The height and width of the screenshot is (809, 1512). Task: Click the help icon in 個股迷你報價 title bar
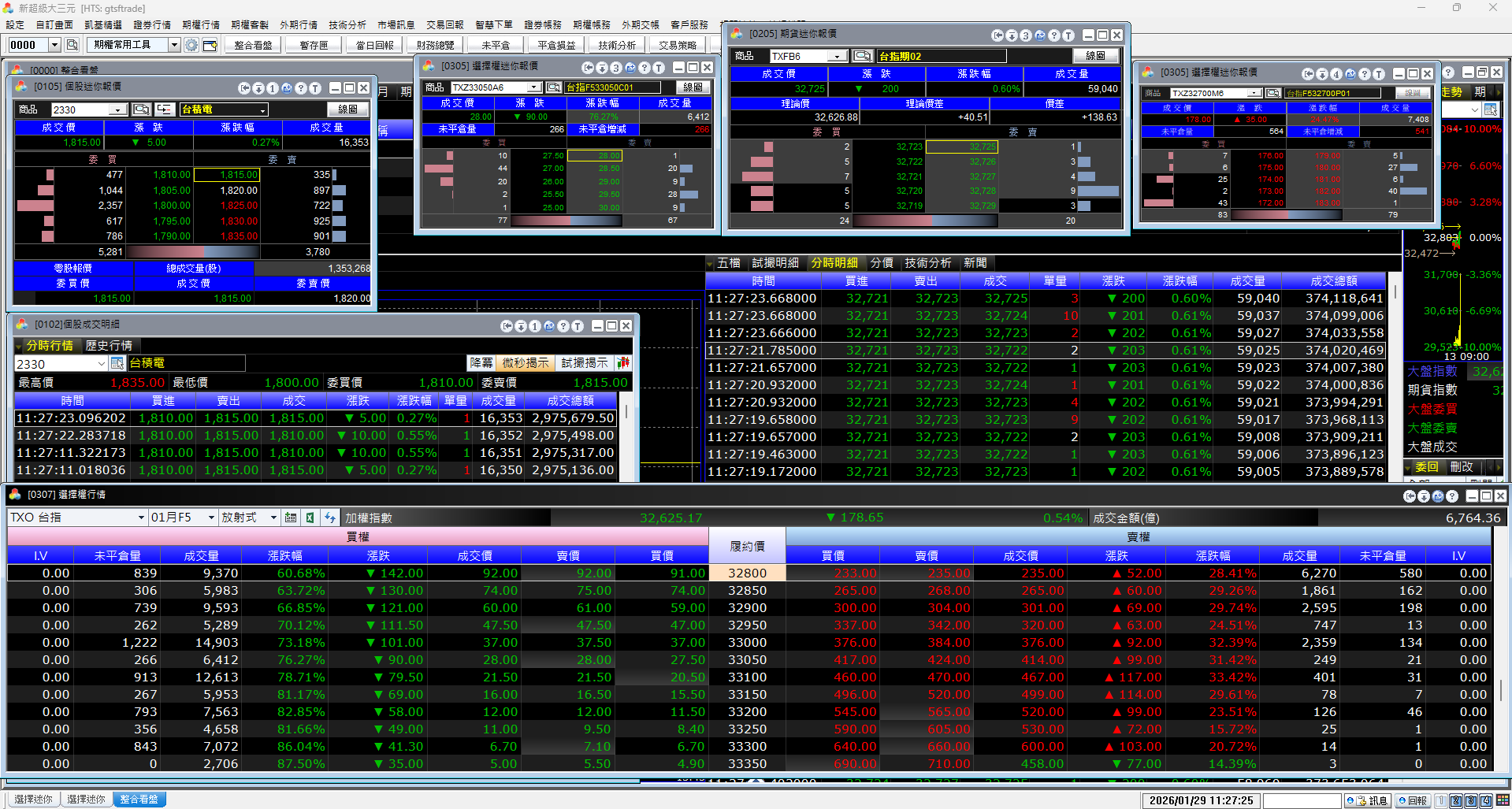(x=301, y=88)
